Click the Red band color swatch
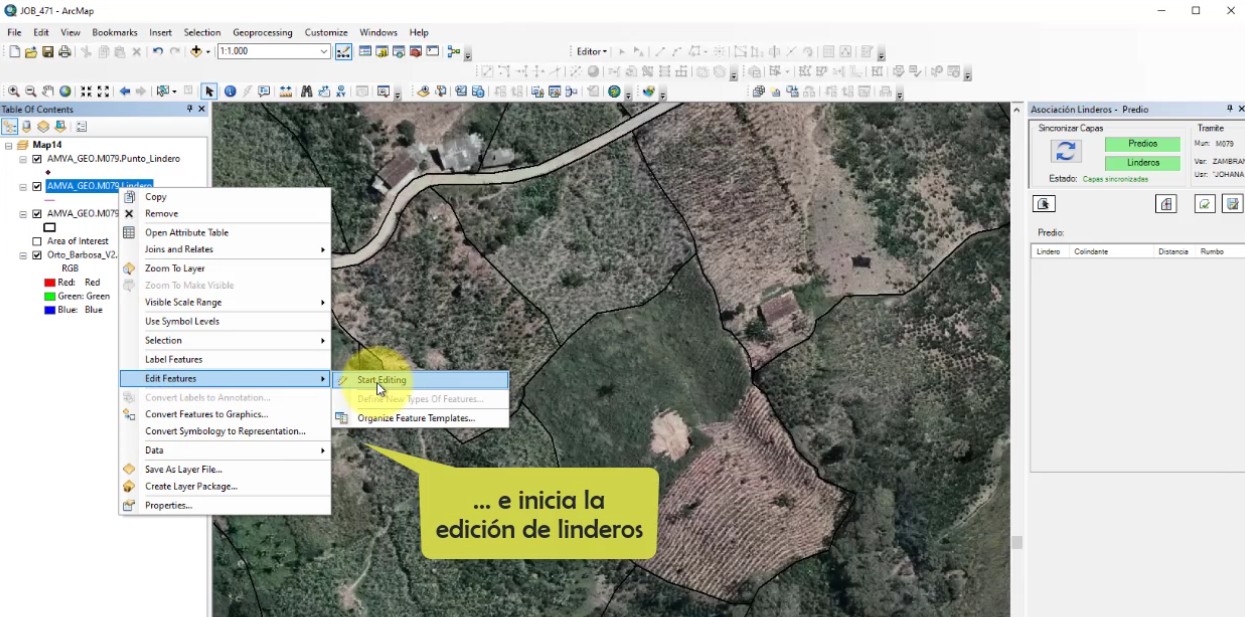Image resolution: width=1245 pixels, height=617 pixels. tap(49, 283)
